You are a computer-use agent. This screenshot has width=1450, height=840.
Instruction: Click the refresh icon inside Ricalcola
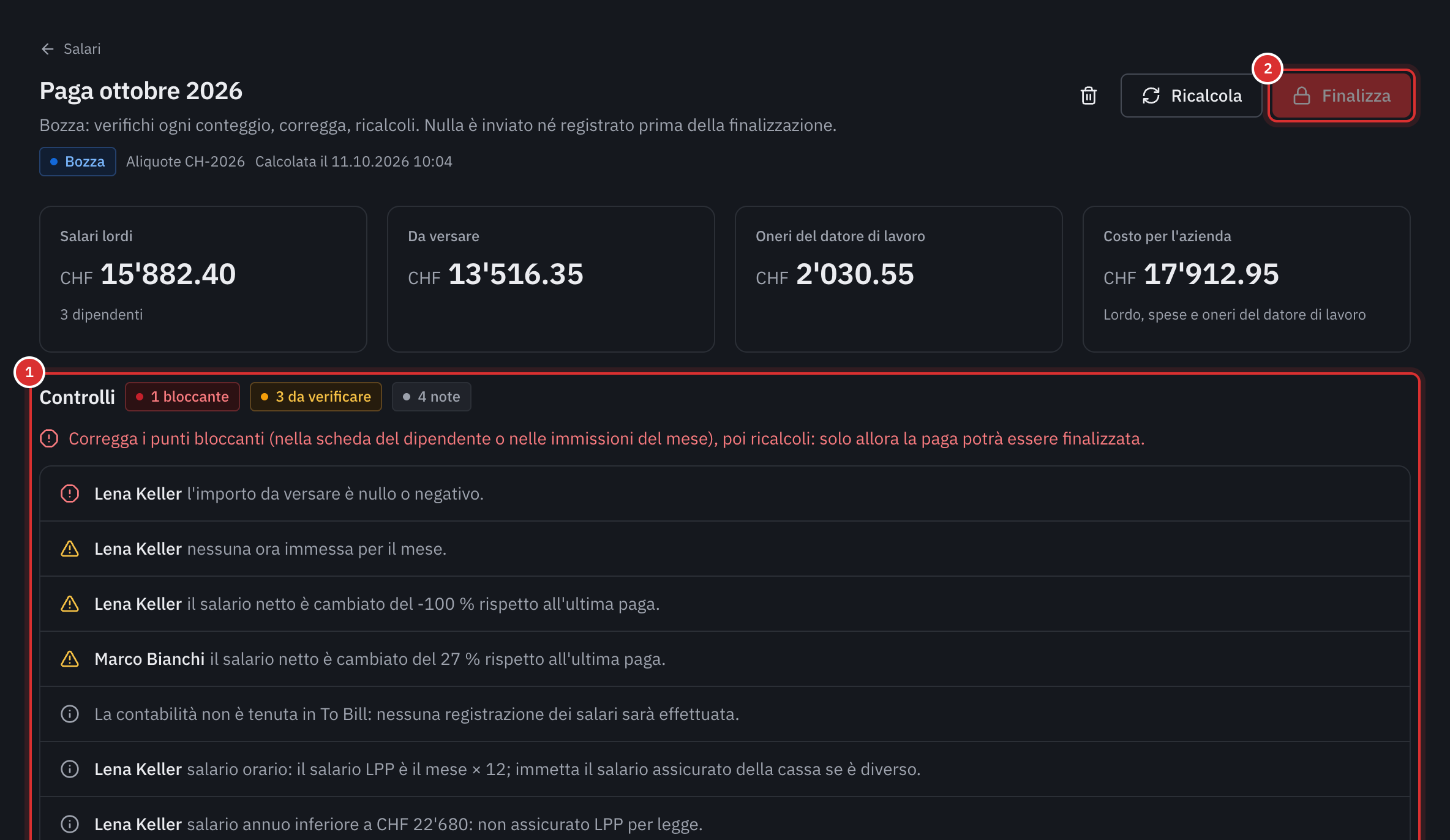click(1151, 96)
